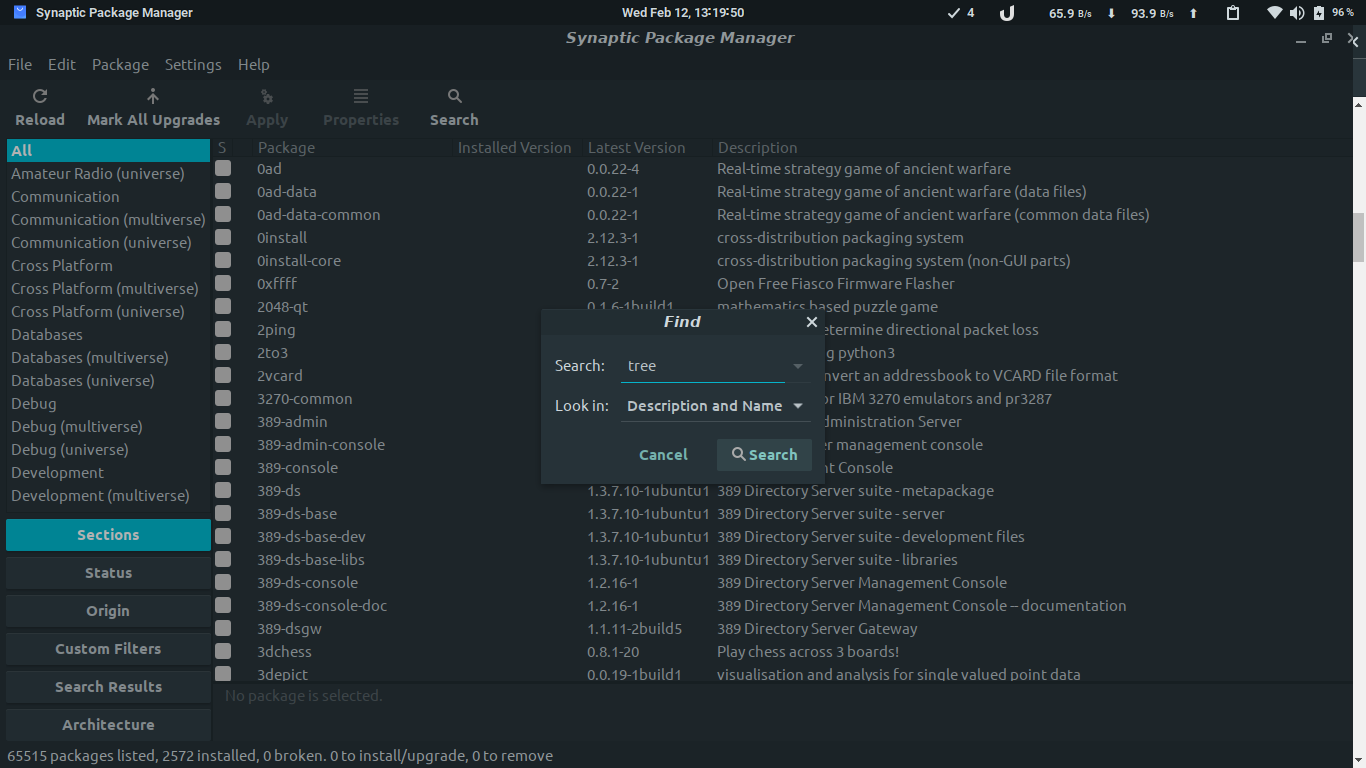Toggle checkbox for 3dchess package
Screen dimensions: 1366x768
coord(223,652)
